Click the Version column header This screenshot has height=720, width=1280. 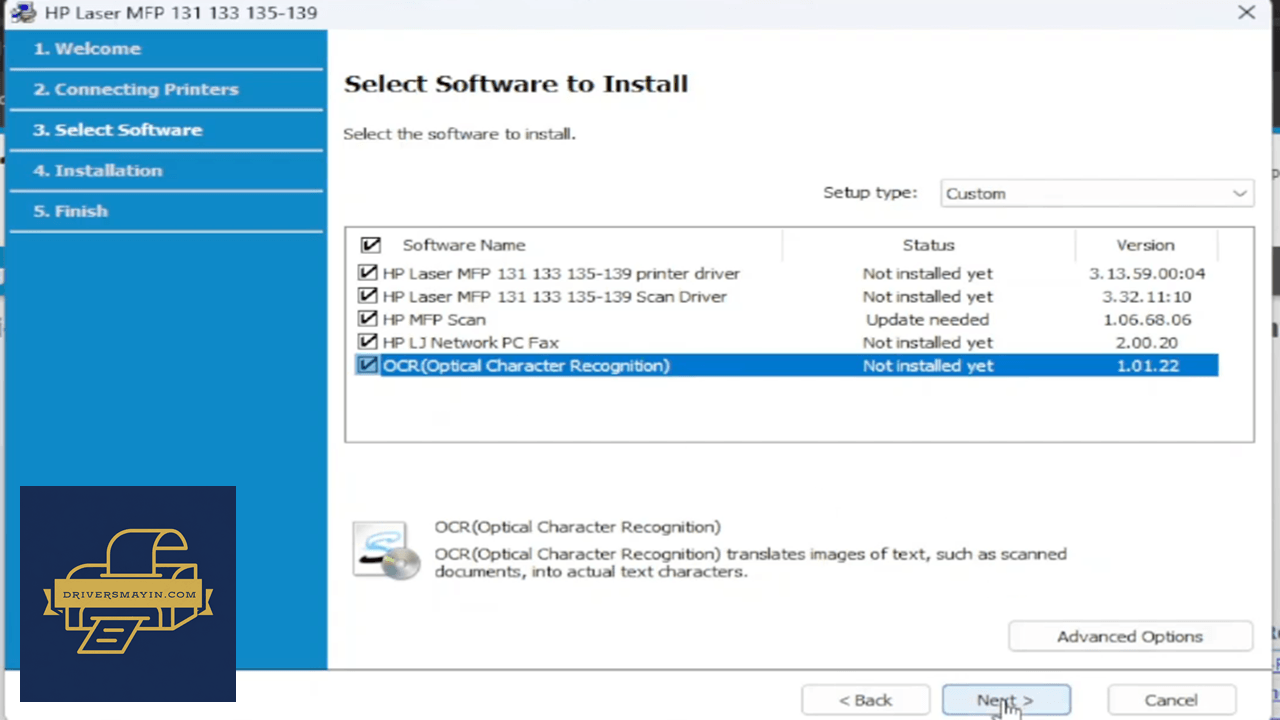[x=1146, y=245]
